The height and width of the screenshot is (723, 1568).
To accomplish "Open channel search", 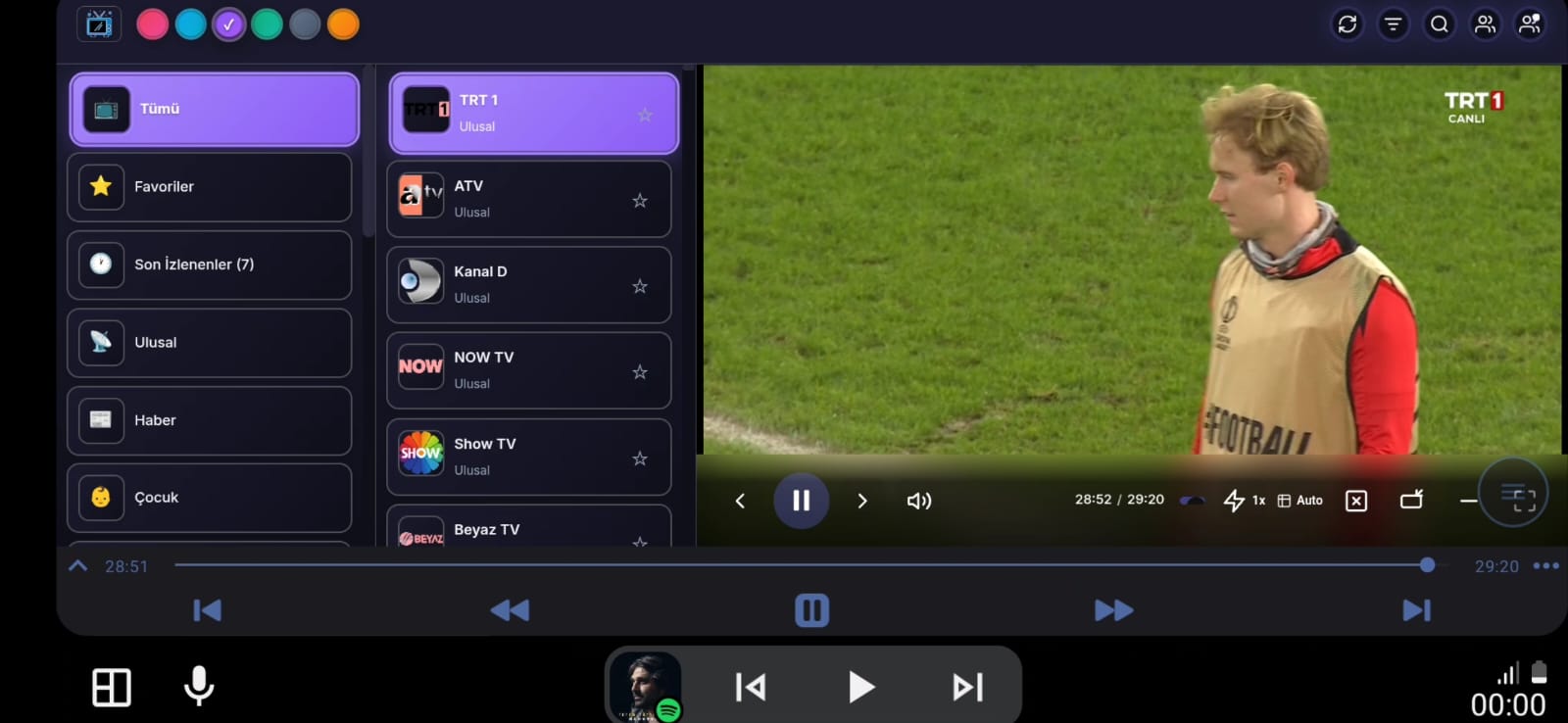I will [1439, 24].
